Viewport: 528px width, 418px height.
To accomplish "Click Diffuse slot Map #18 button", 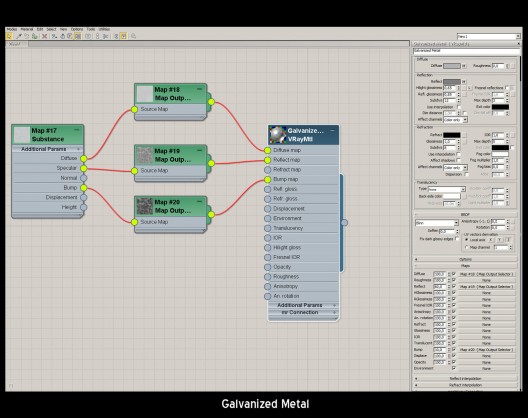I will [486, 274].
